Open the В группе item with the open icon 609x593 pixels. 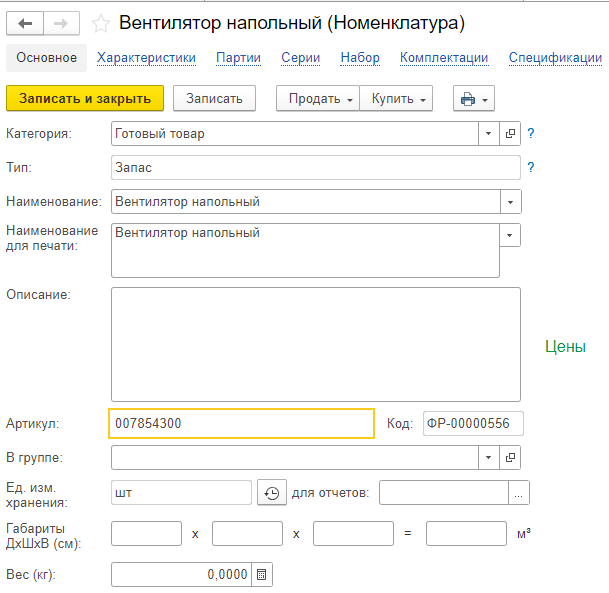click(x=510, y=457)
